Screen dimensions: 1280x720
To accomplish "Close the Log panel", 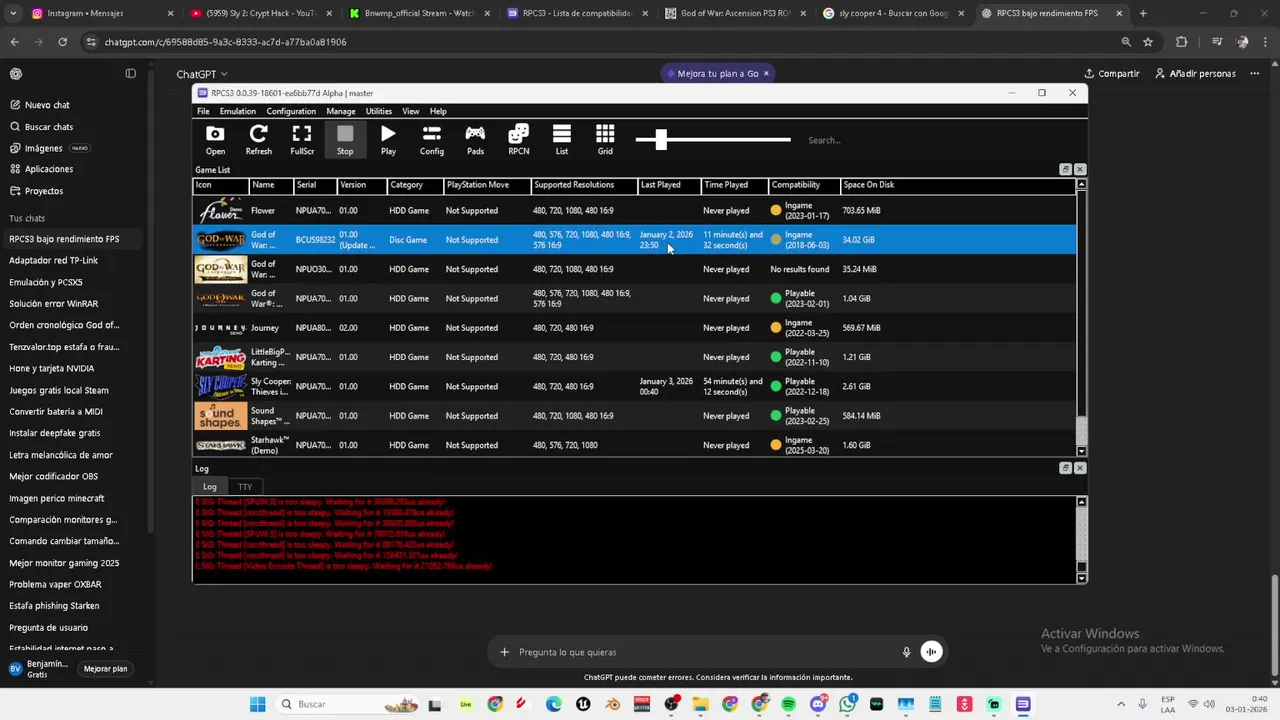I will click(1080, 468).
